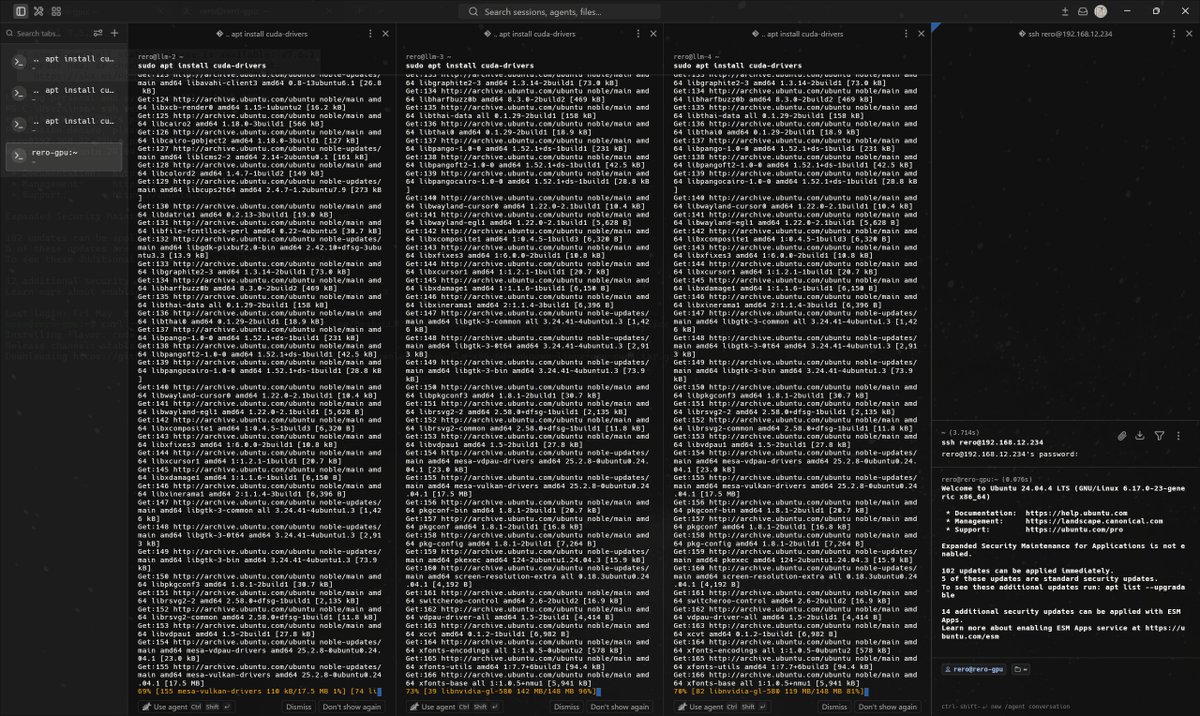The width and height of the screenshot is (1200, 716).
Task: Click the rero@llm-4 prompt text
Action: click(x=695, y=56)
